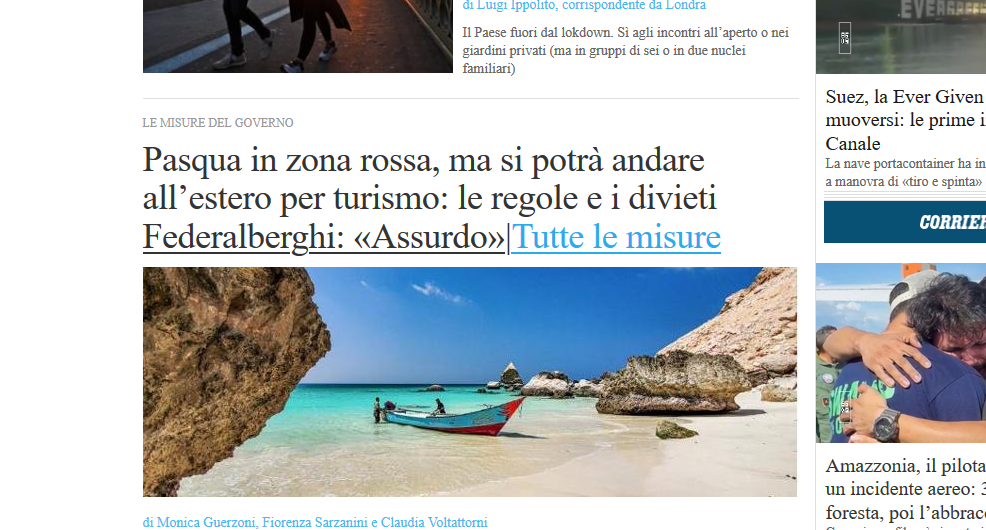Click the small overlay icon on Amazzonia pilot photo
Image resolution: width=986 pixels, height=530 pixels.
(x=845, y=406)
